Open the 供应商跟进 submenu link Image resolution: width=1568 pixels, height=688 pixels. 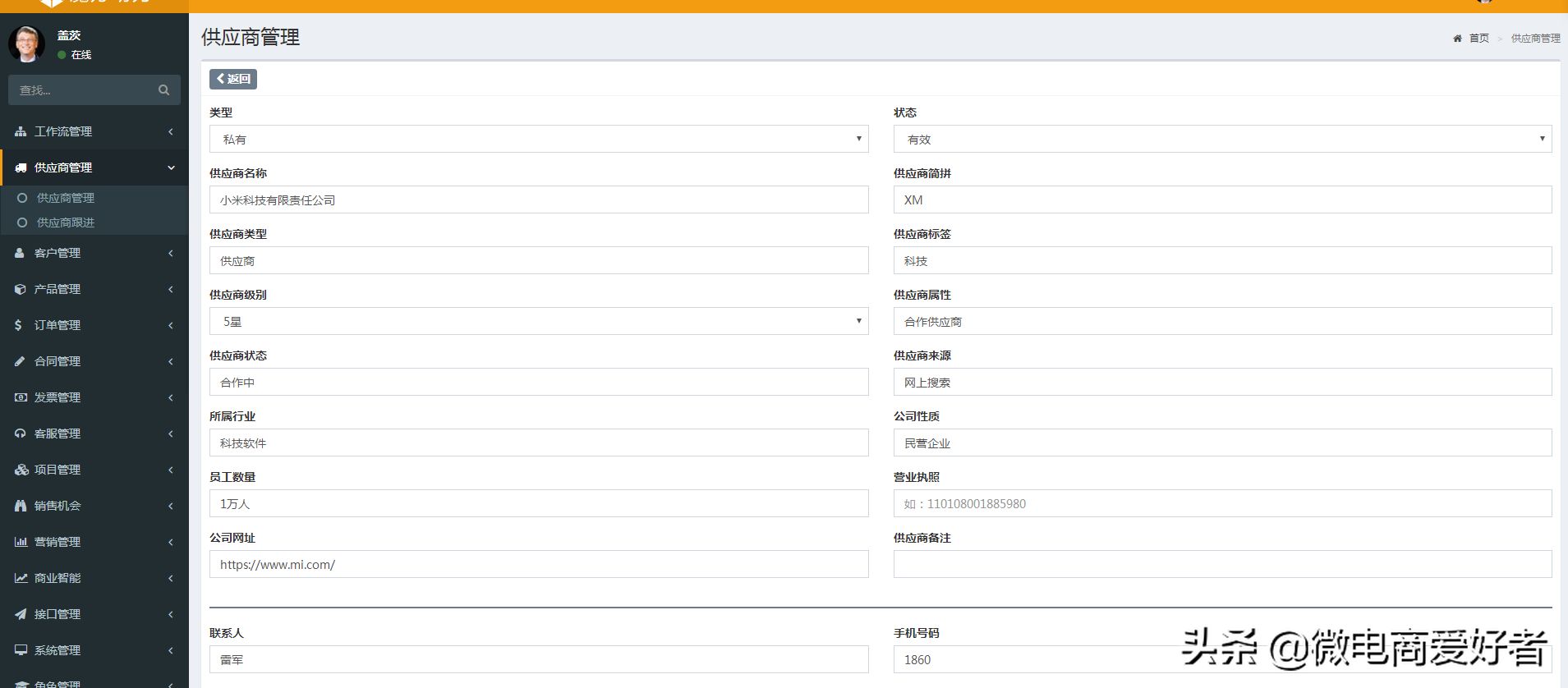pos(66,222)
